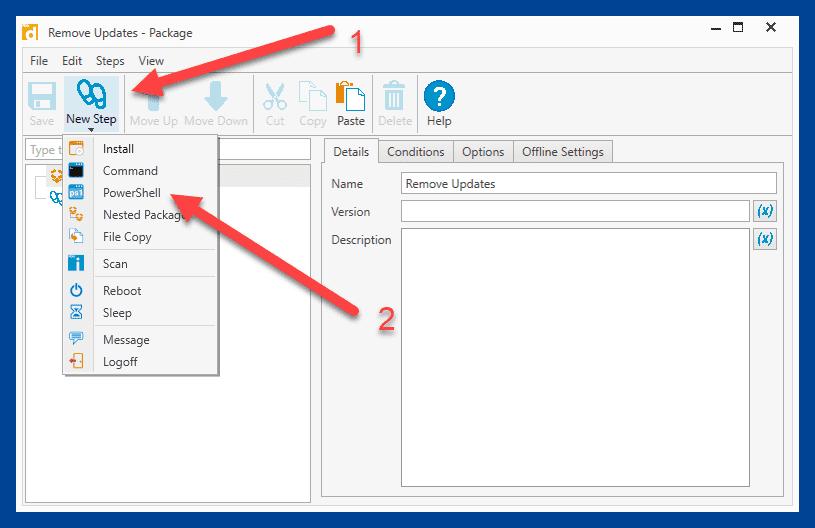Image resolution: width=815 pixels, height=528 pixels.
Task: Click the Sleep hourglass icon
Action: 76,312
